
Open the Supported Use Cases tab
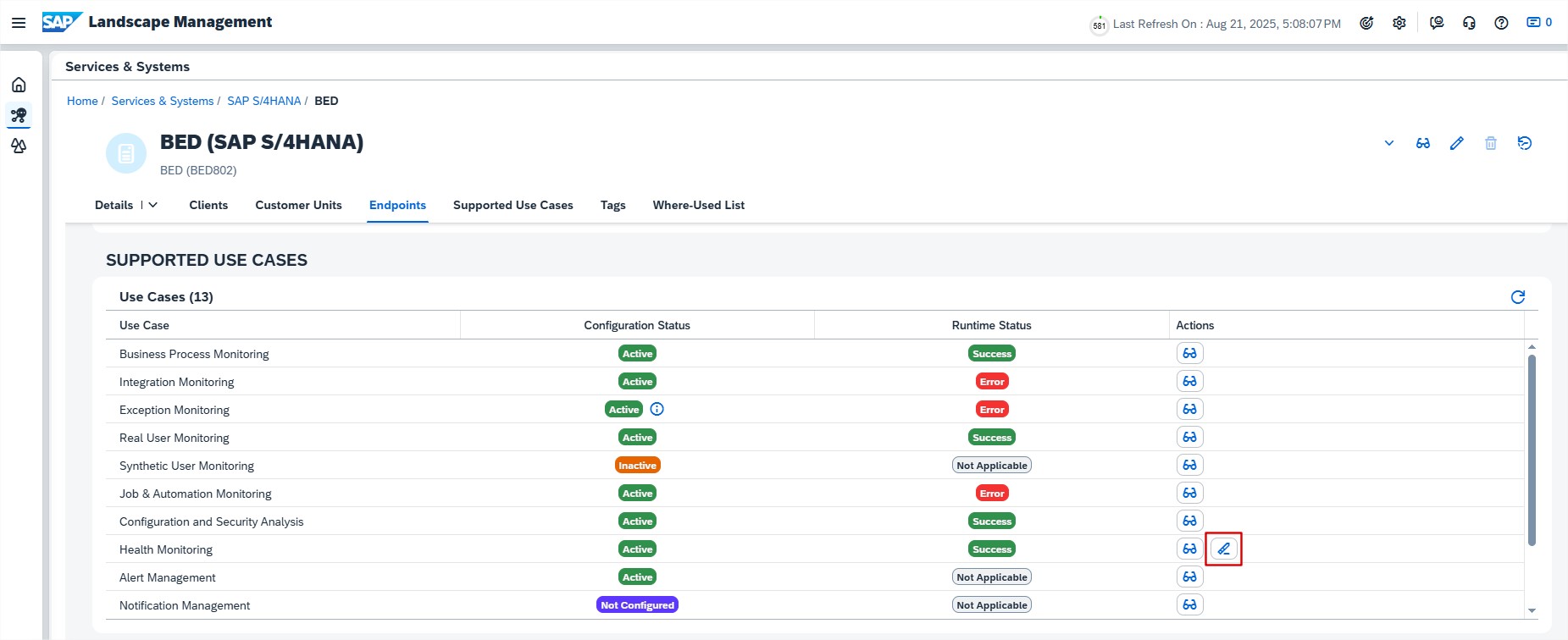[513, 205]
